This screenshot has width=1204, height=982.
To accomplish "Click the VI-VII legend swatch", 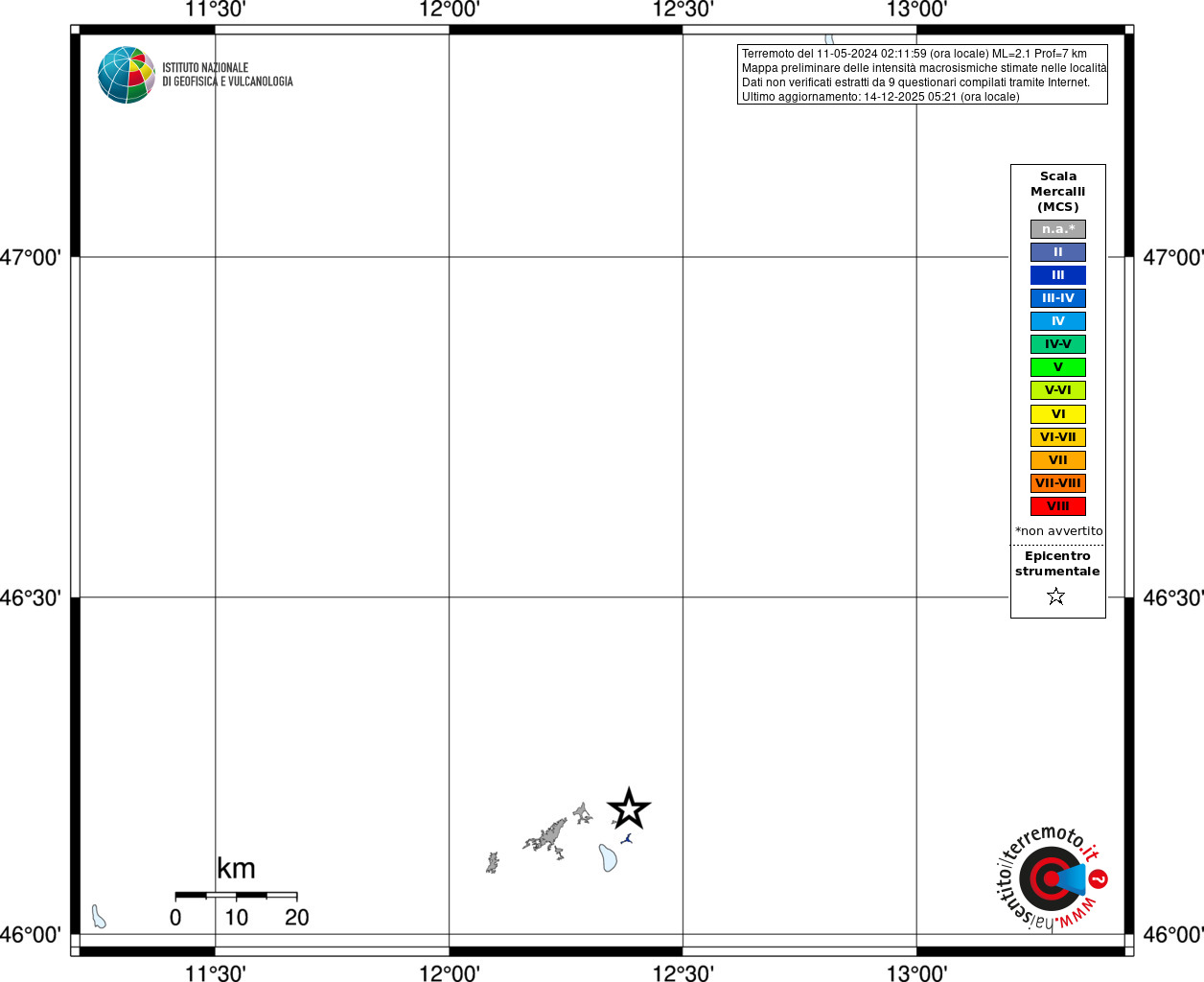I will 1058,437.
